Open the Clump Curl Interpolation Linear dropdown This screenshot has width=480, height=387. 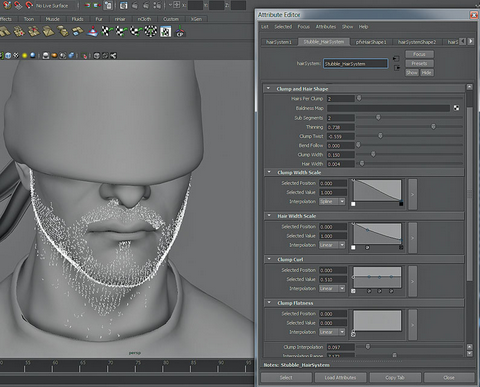332,289
